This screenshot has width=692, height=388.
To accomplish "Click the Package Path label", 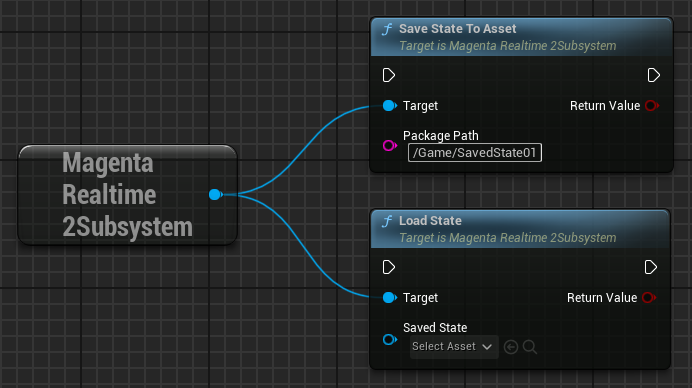I will pos(440,136).
